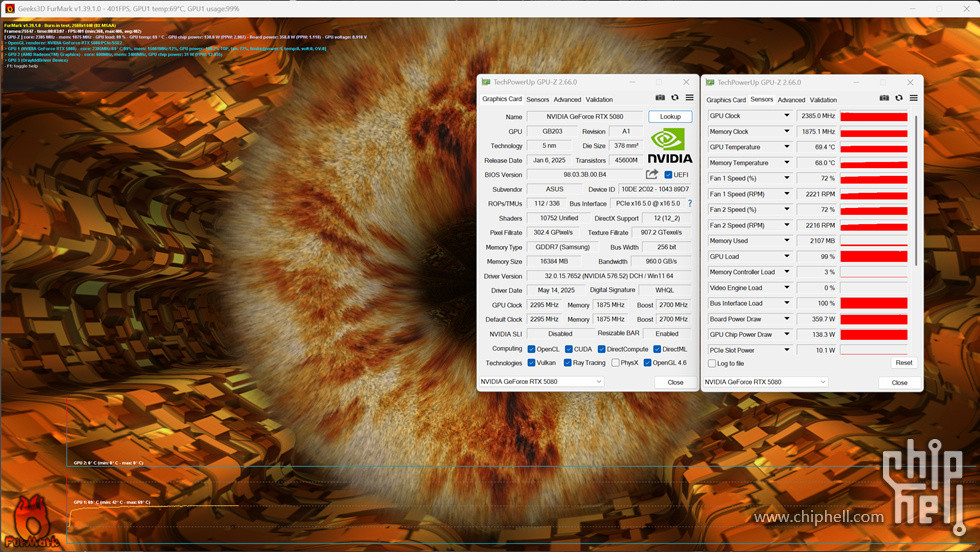
Task: Toggle DirectML checkbox
Action: tap(657, 349)
